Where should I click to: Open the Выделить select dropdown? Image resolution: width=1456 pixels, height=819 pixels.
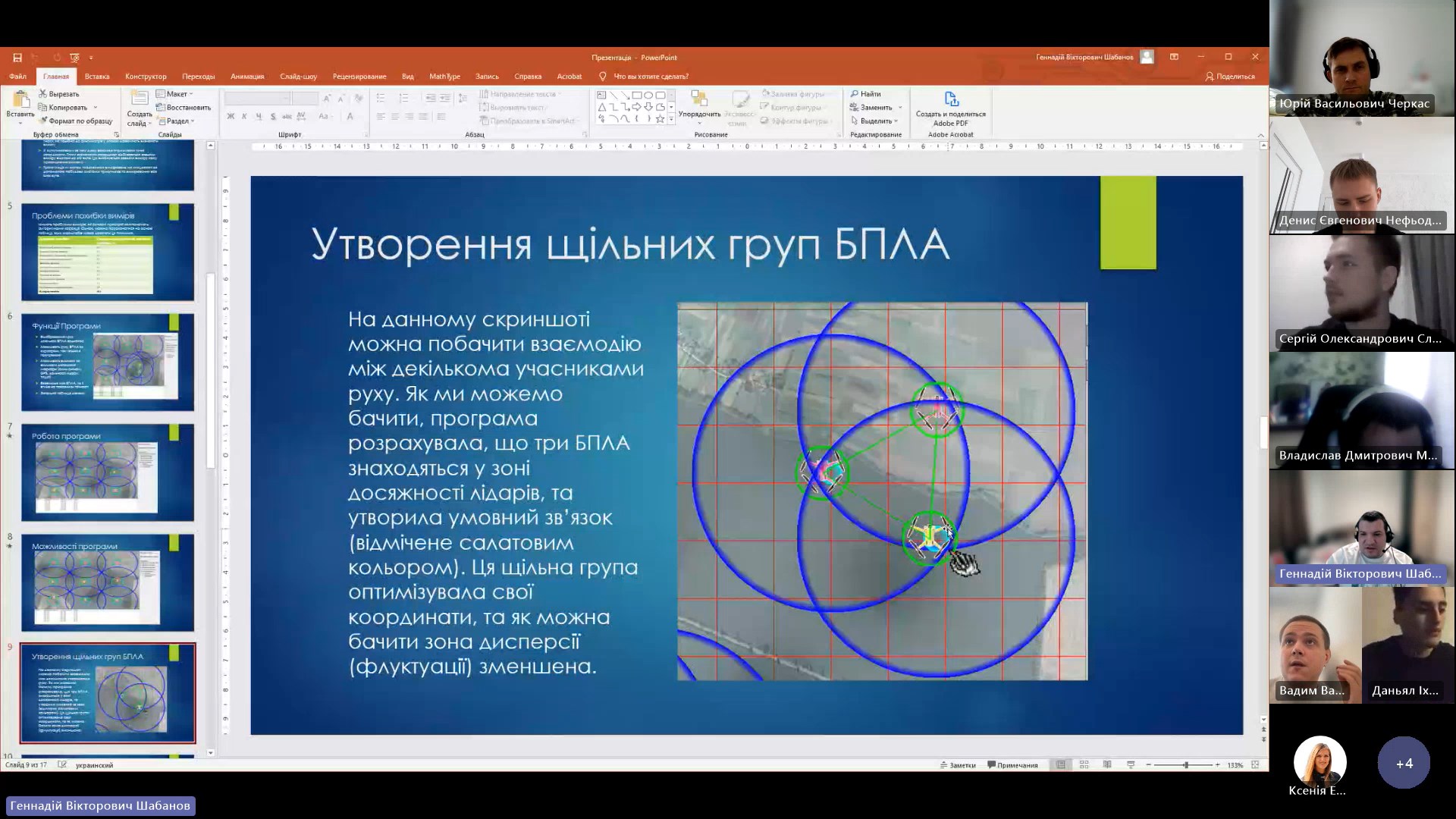(875, 121)
